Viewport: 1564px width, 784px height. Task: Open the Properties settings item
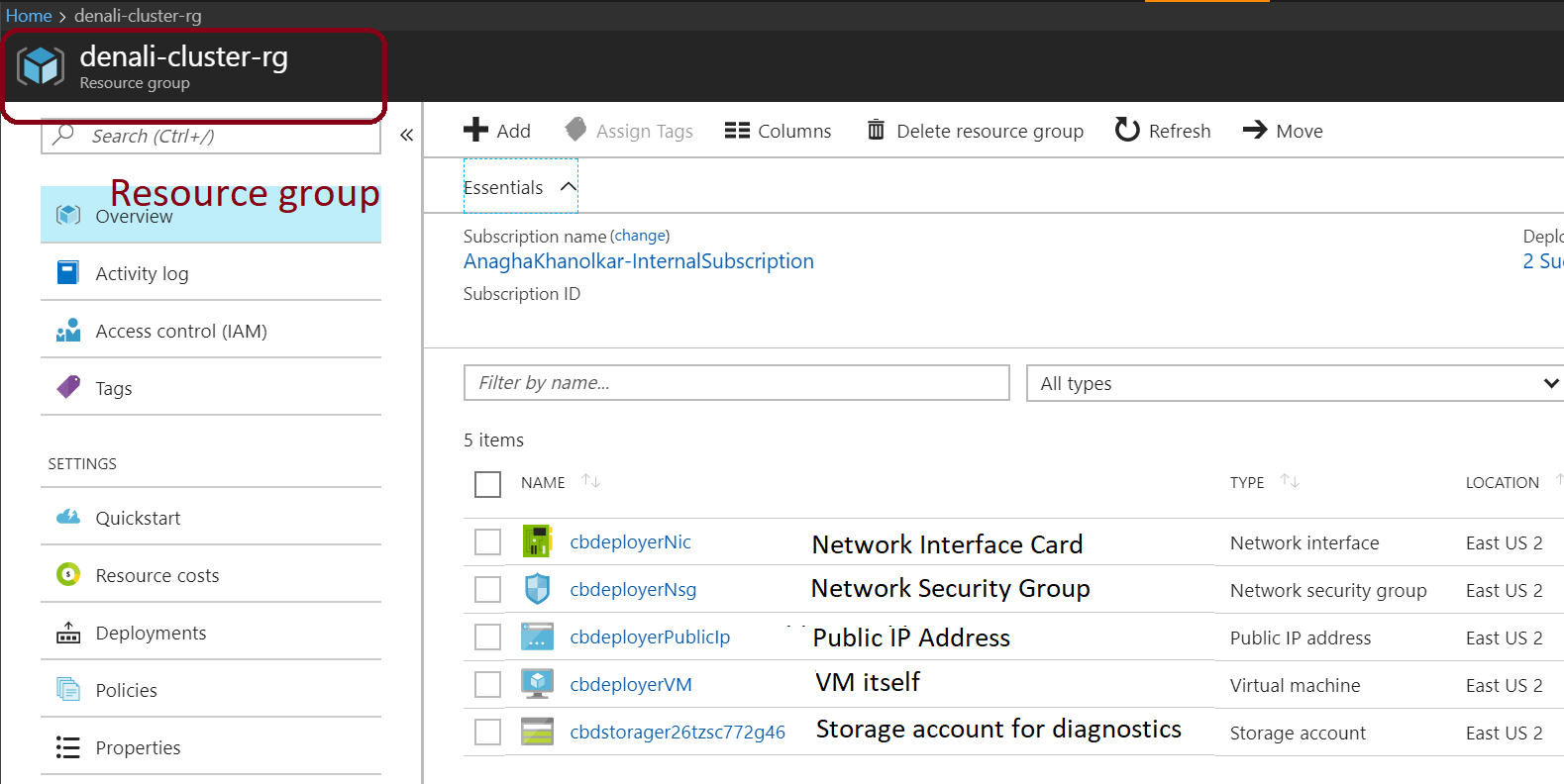coord(211,746)
